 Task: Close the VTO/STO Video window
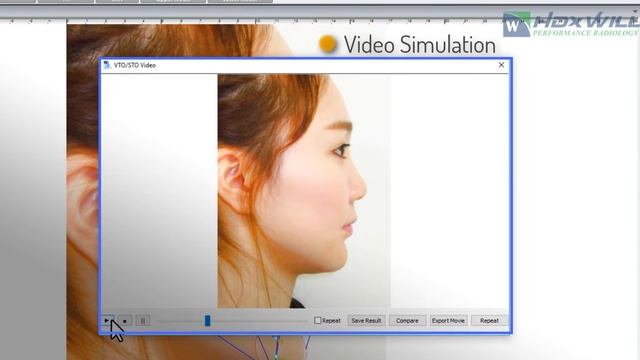pos(501,65)
